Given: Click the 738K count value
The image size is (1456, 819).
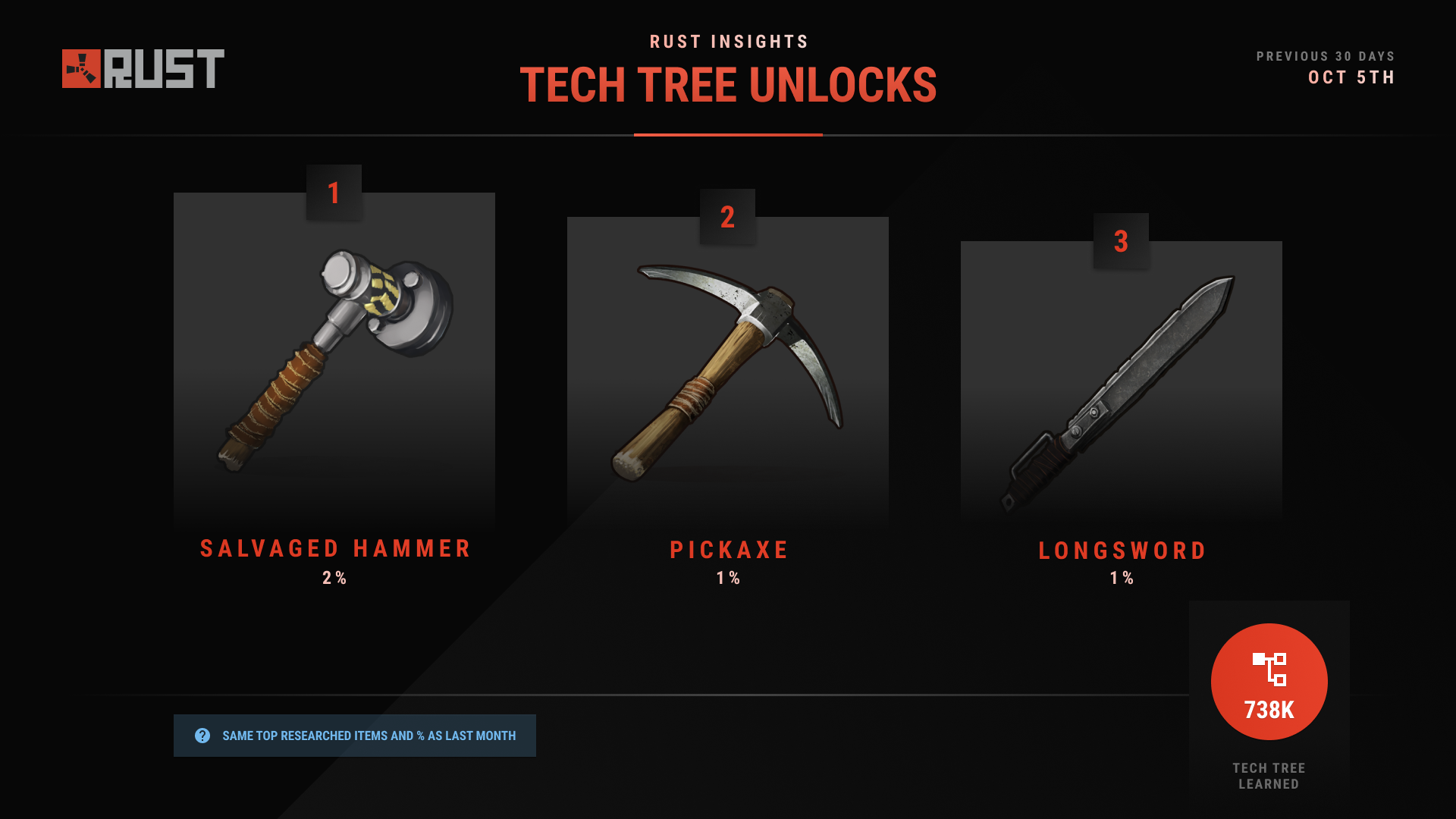Looking at the screenshot, I should pyautogui.click(x=1269, y=710).
